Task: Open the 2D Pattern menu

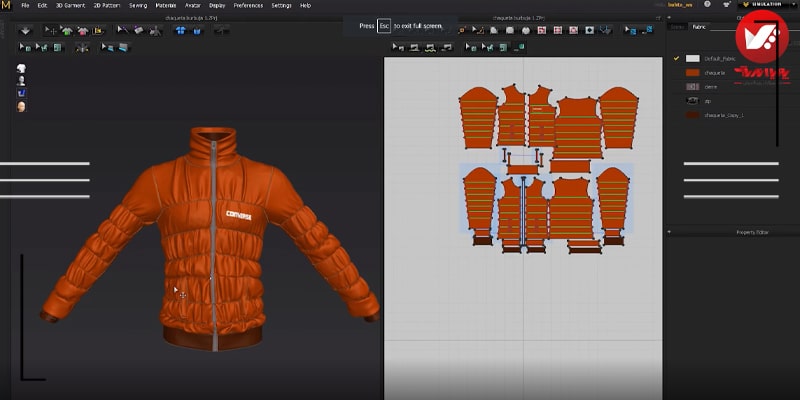Action: tap(107, 5)
